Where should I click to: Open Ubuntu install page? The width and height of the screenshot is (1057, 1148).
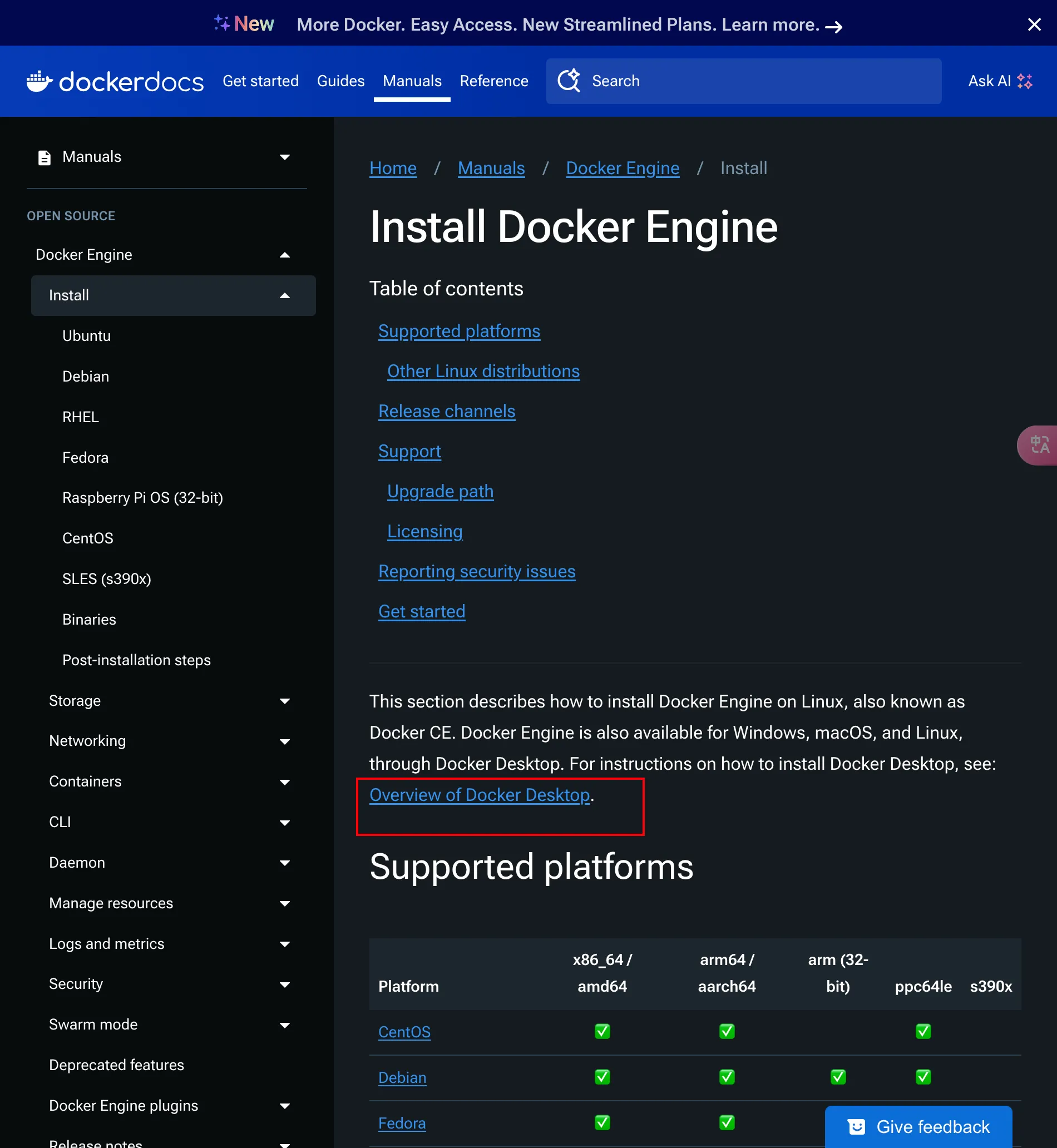pos(86,335)
